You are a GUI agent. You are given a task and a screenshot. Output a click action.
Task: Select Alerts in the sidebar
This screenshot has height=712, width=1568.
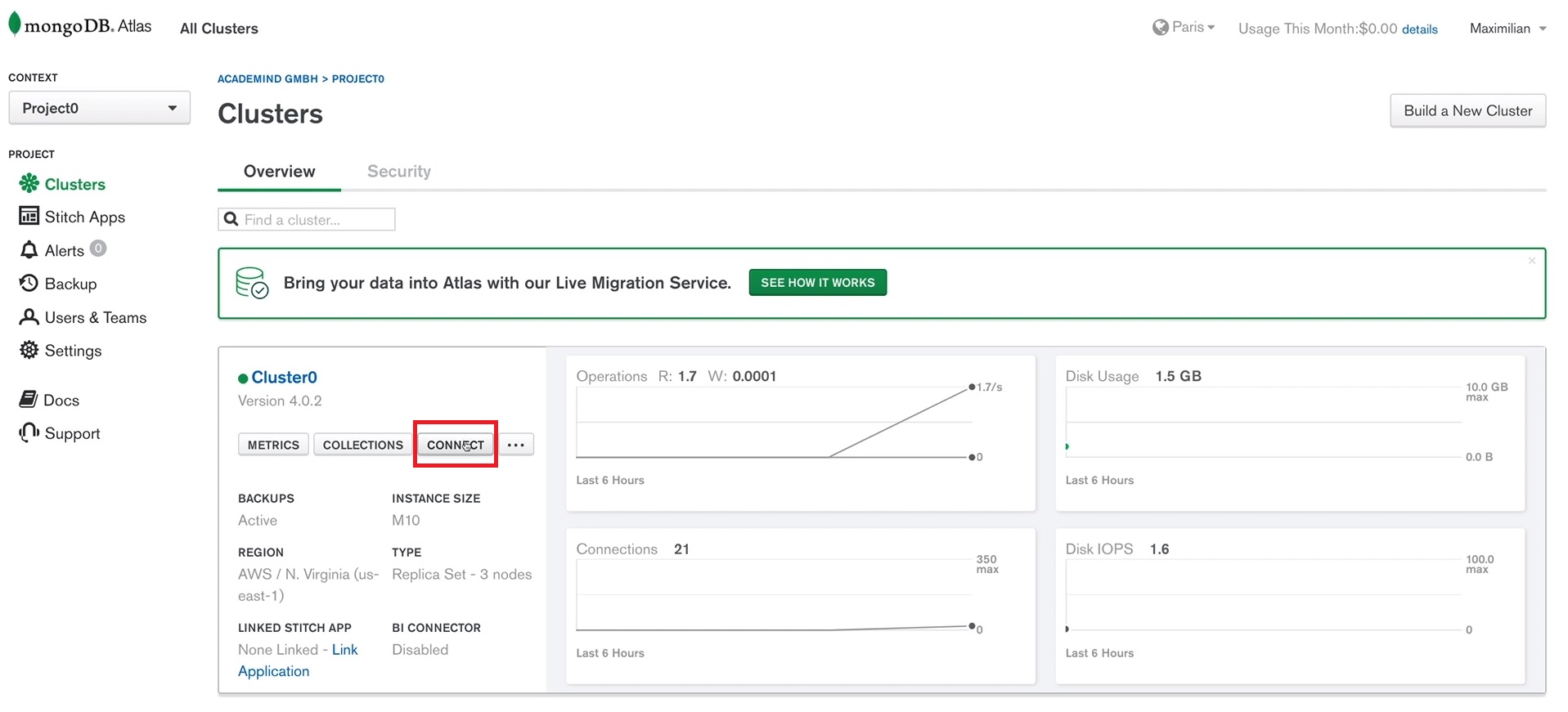[x=65, y=250]
